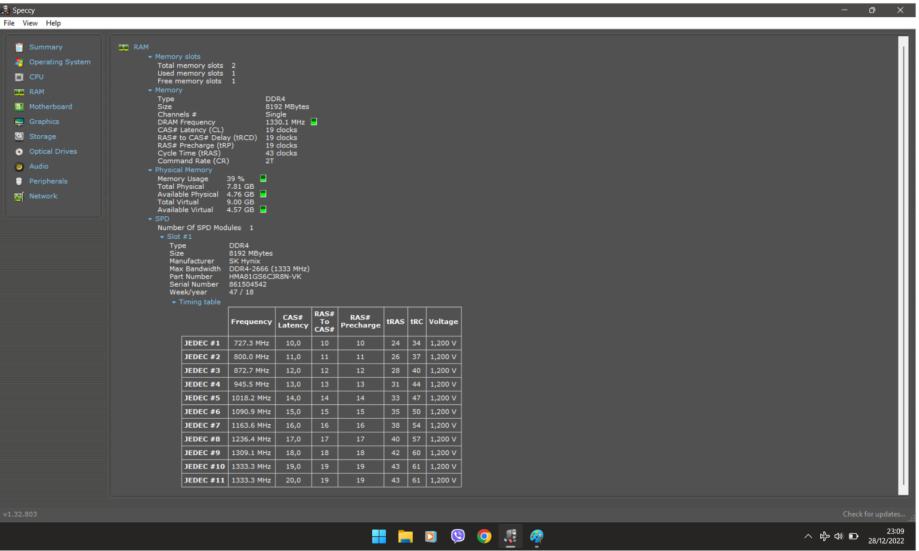The width and height of the screenshot is (919, 551).
Task: Click the JEDEC #11 row header
Action: [205, 480]
